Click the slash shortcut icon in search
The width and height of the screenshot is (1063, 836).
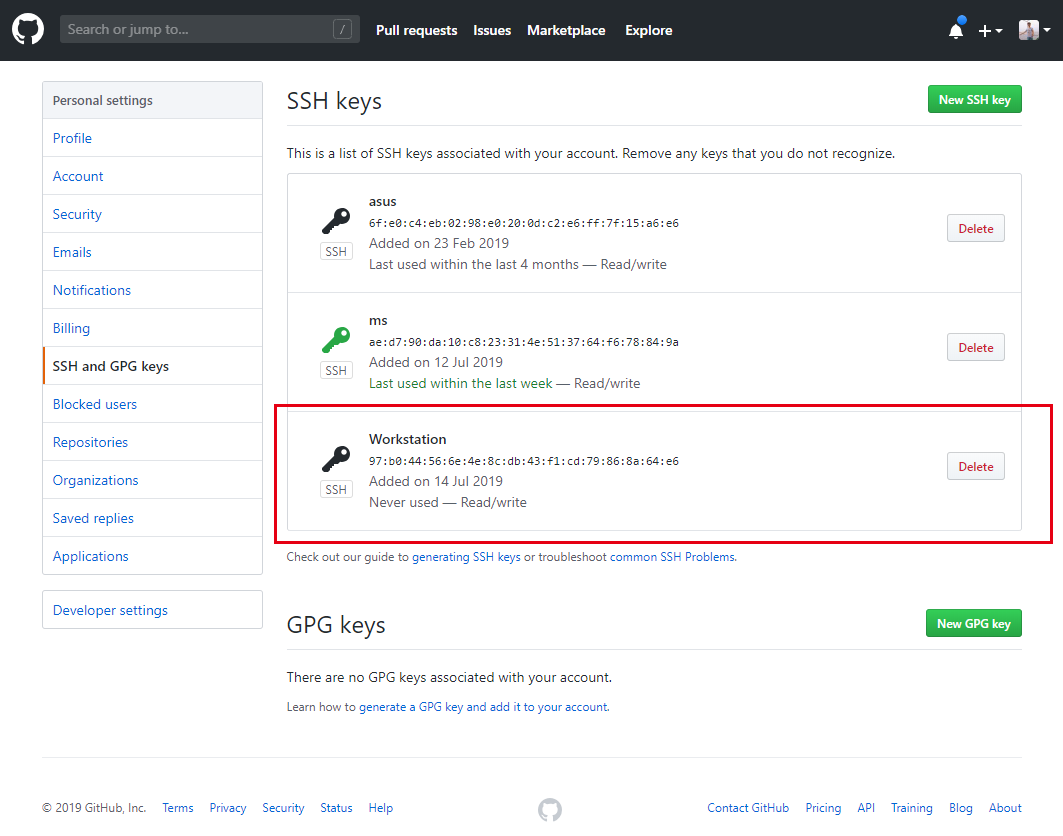(x=342, y=30)
